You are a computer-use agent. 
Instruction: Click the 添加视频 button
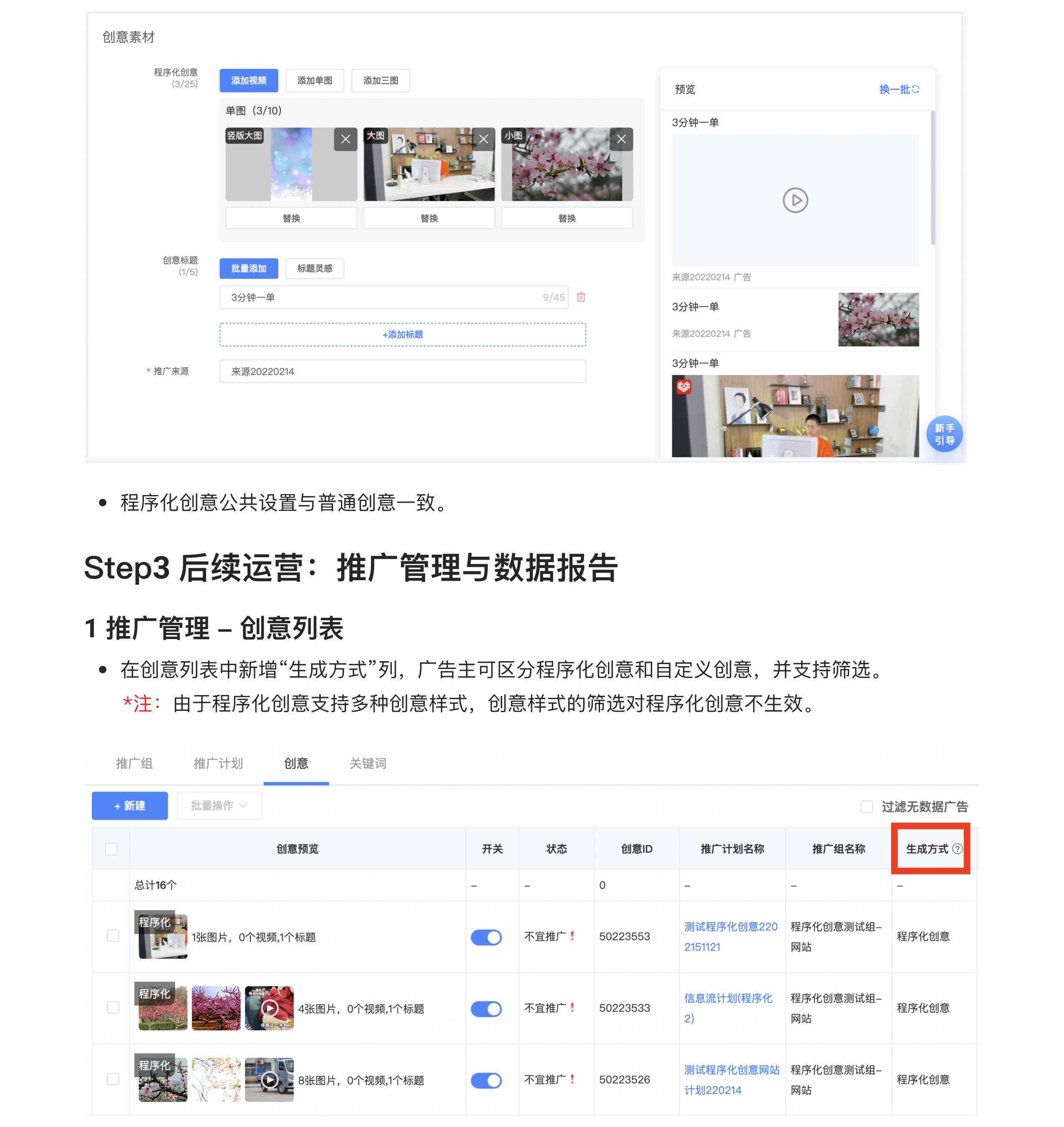tap(248, 81)
